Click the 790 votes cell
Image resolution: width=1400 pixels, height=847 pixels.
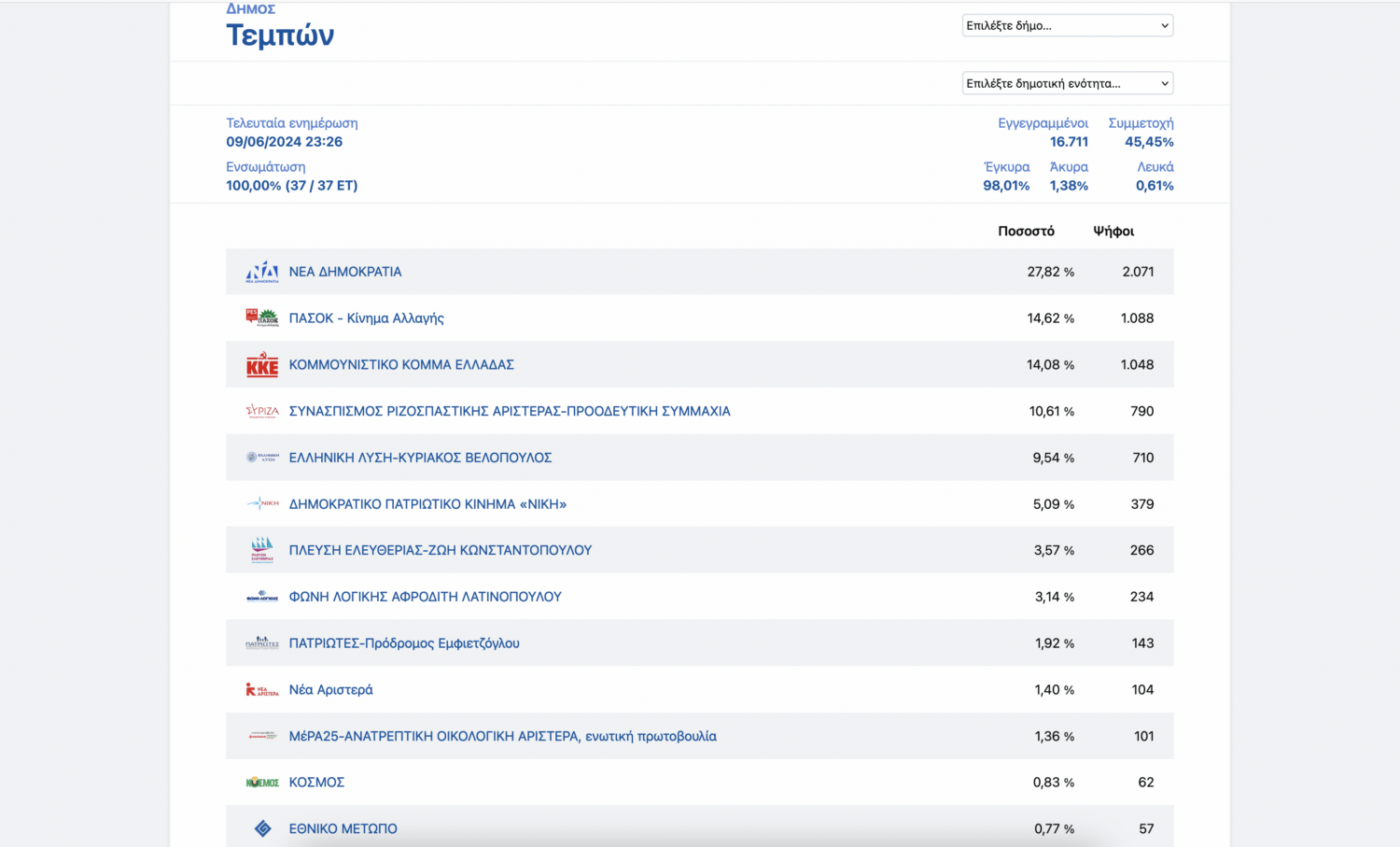pyautogui.click(x=1142, y=411)
